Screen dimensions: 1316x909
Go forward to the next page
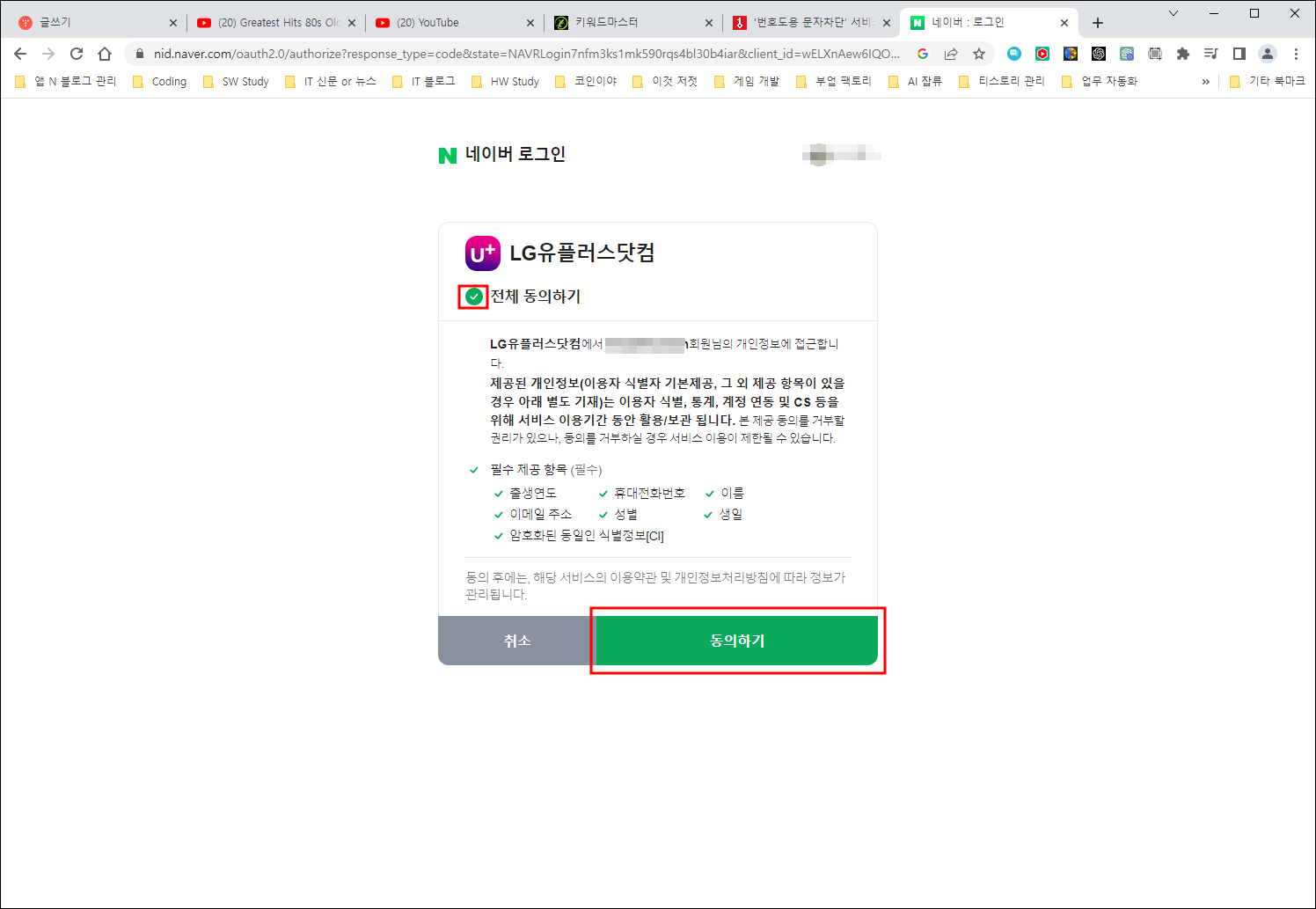point(48,54)
